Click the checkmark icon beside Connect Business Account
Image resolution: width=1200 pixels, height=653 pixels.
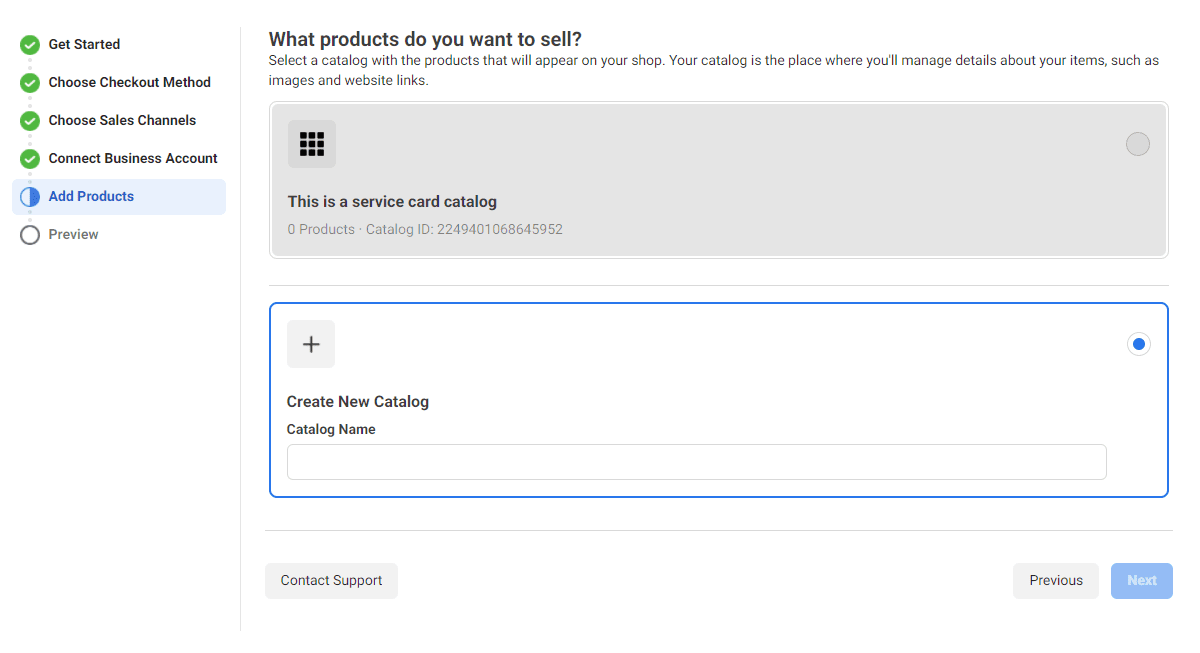tap(30, 159)
